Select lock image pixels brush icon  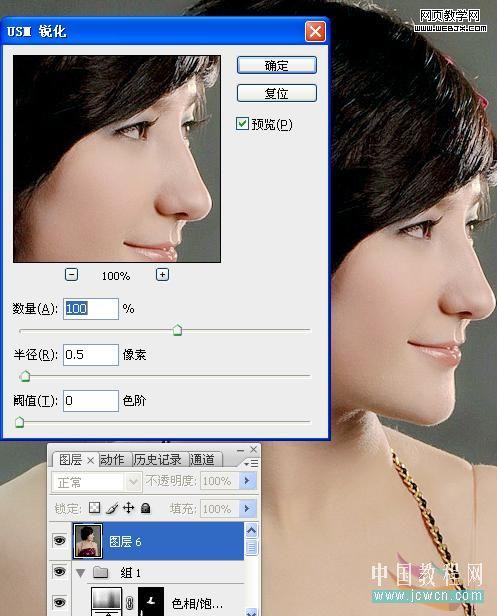[112, 508]
